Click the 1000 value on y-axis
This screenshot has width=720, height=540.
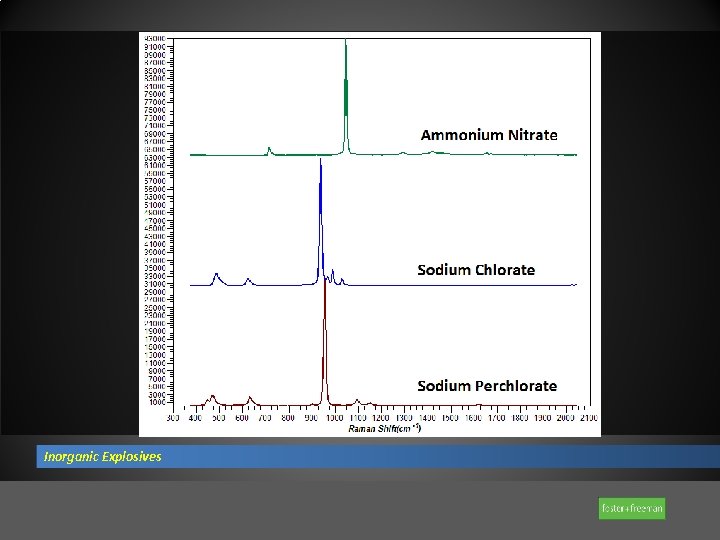(157, 403)
